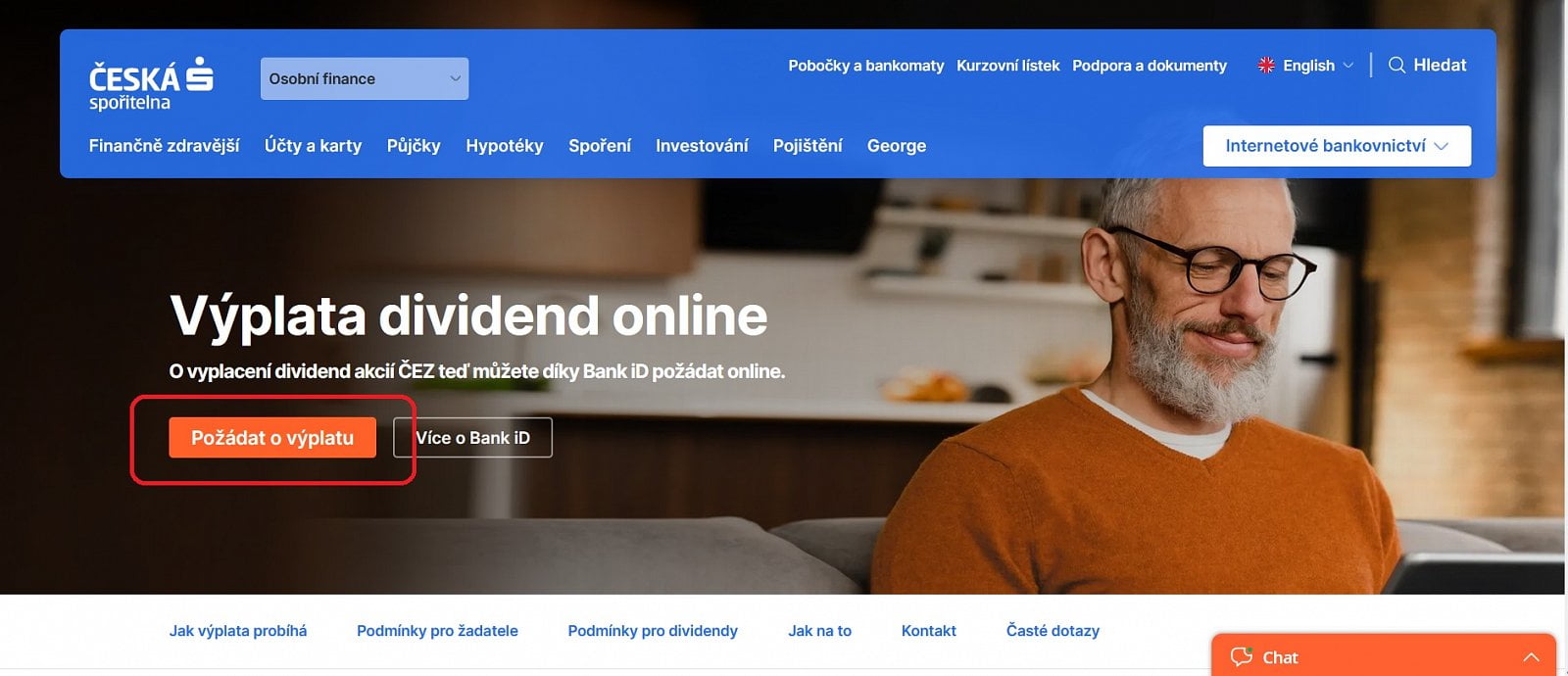1568x676 pixels.
Task: Select the Podmínky pro dividendy anchor
Action: [653, 631]
